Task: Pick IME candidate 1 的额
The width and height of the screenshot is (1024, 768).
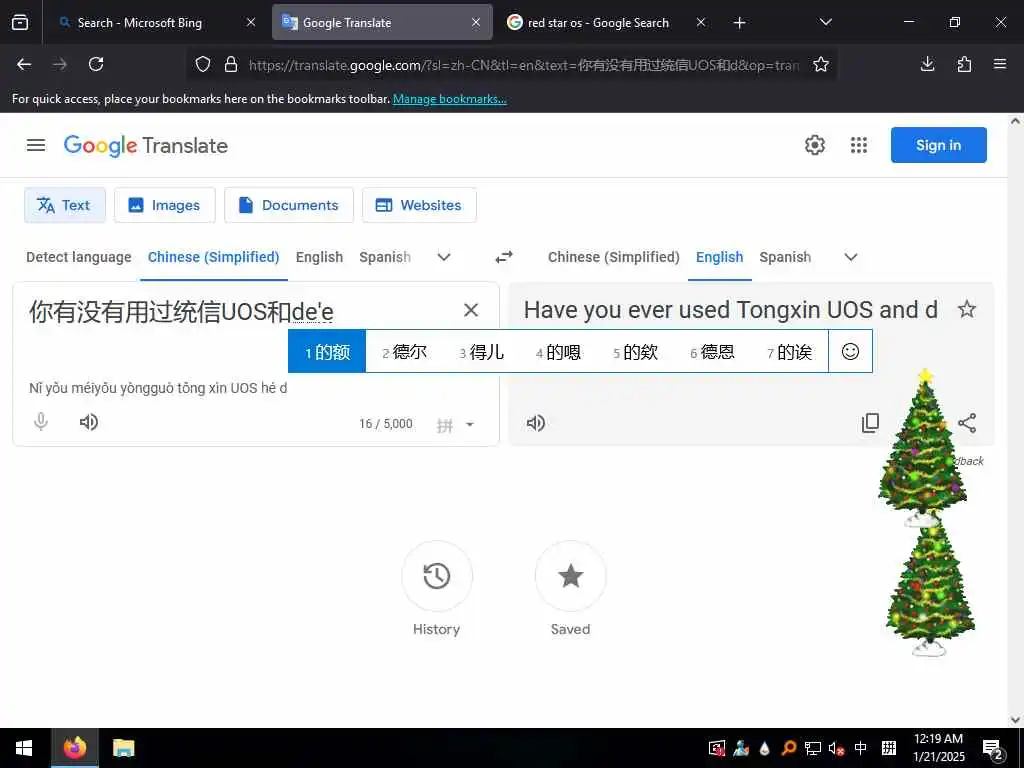Action: point(327,352)
